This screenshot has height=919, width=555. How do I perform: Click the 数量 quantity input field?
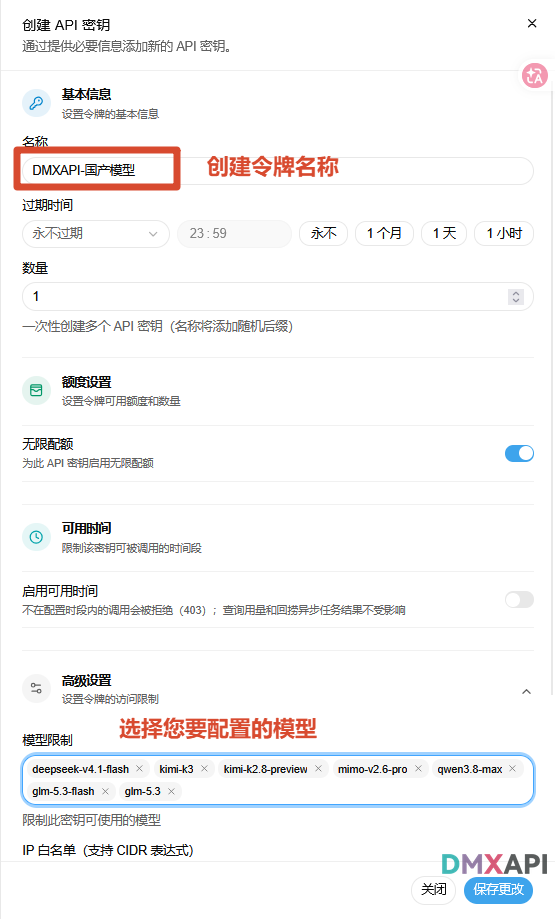(x=278, y=297)
